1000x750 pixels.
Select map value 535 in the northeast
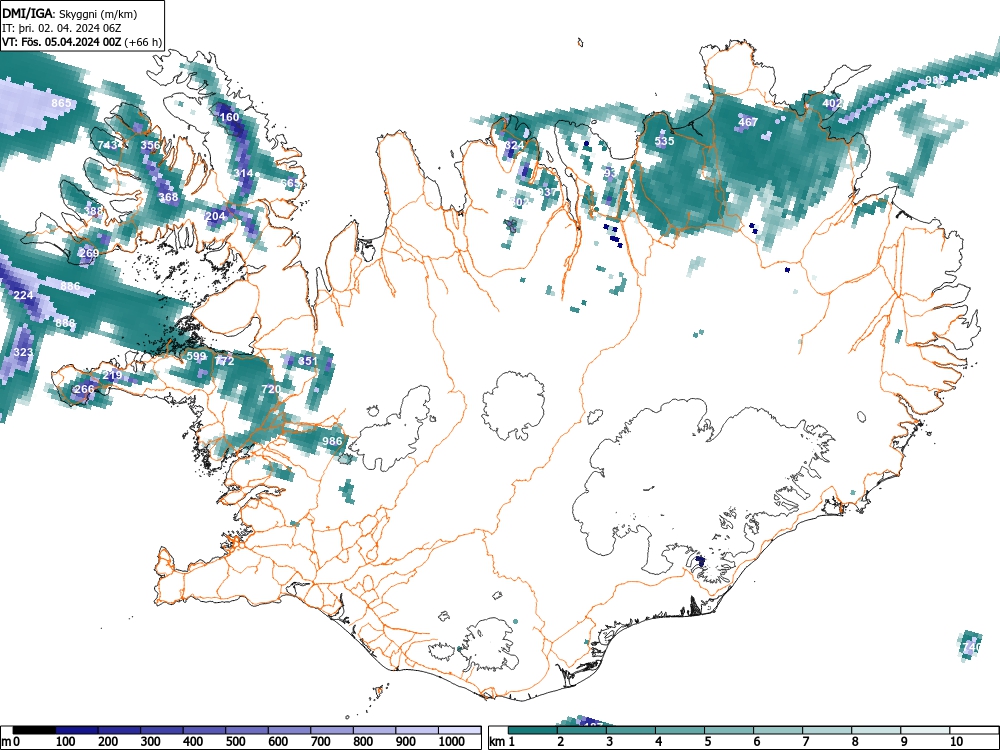tap(665, 141)
